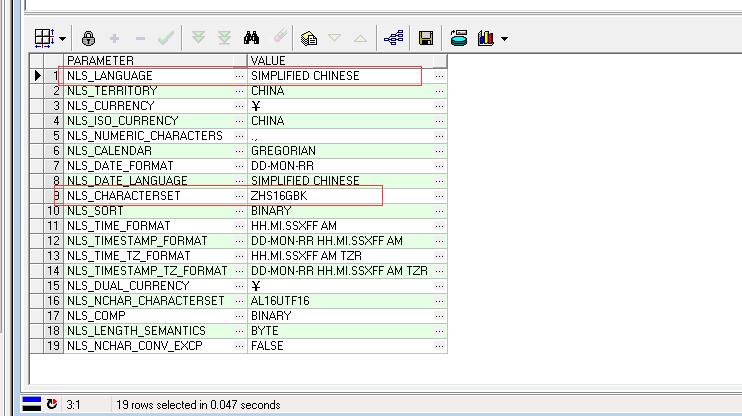742x416 pixels.
Task: Click the insert record plus icon
Action: pos(114,38)
